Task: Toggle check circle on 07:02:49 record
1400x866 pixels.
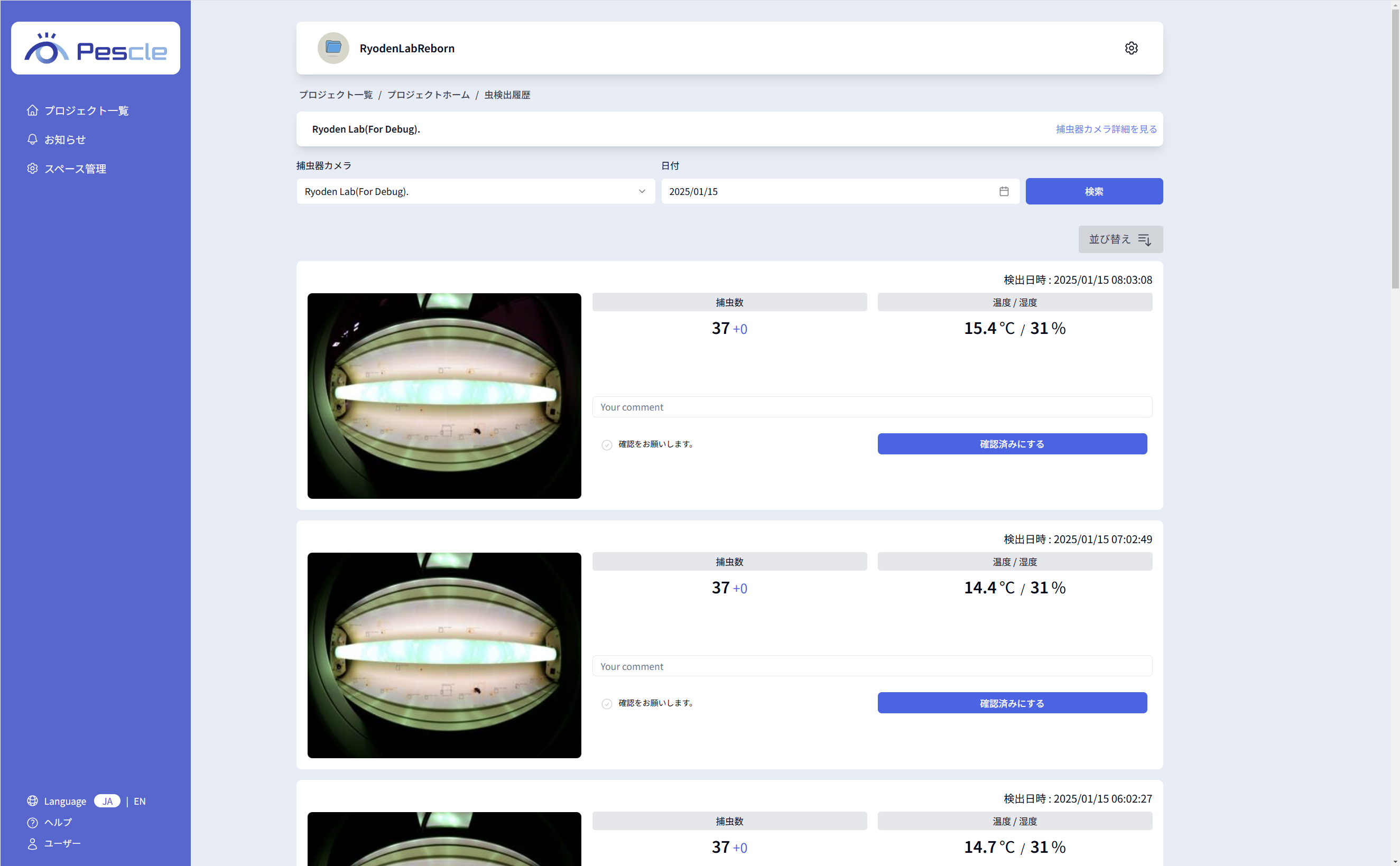Action: 607,704
